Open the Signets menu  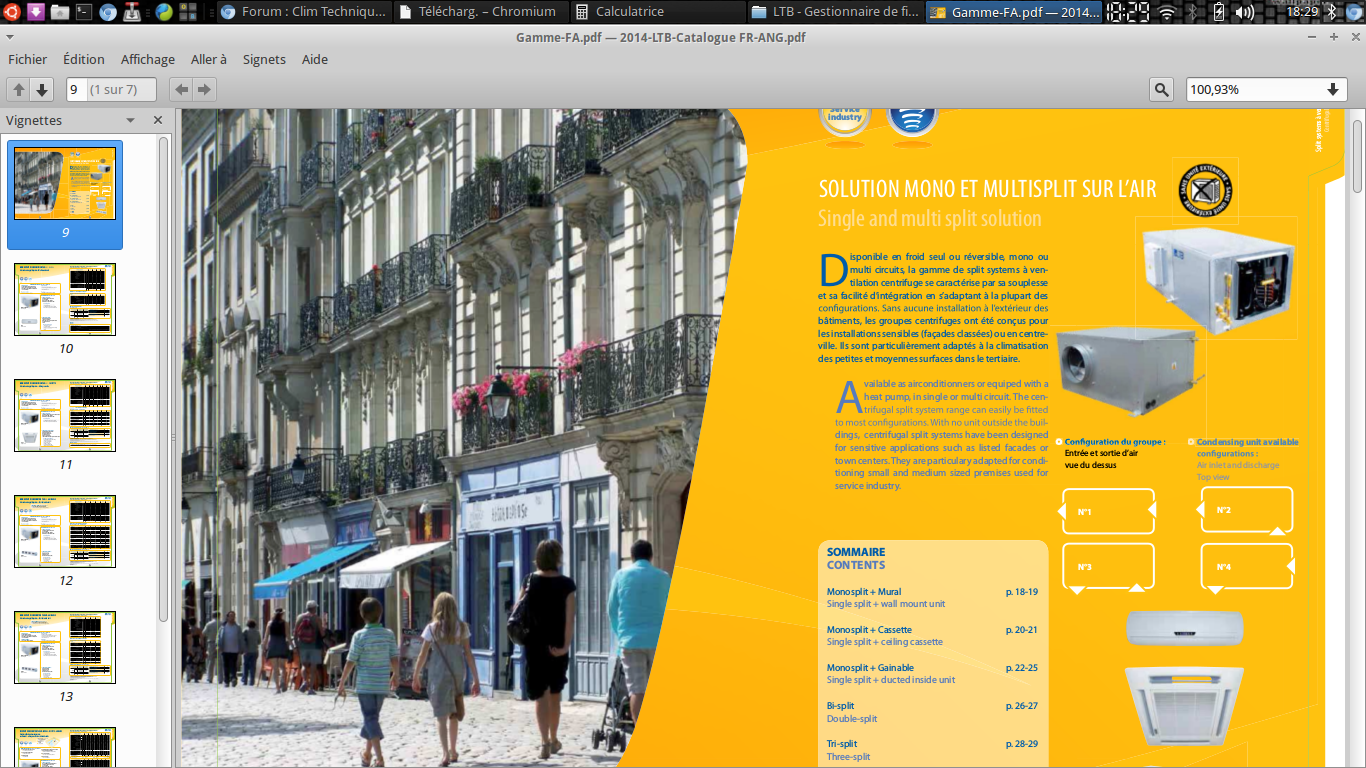click(x=264, y=59)
